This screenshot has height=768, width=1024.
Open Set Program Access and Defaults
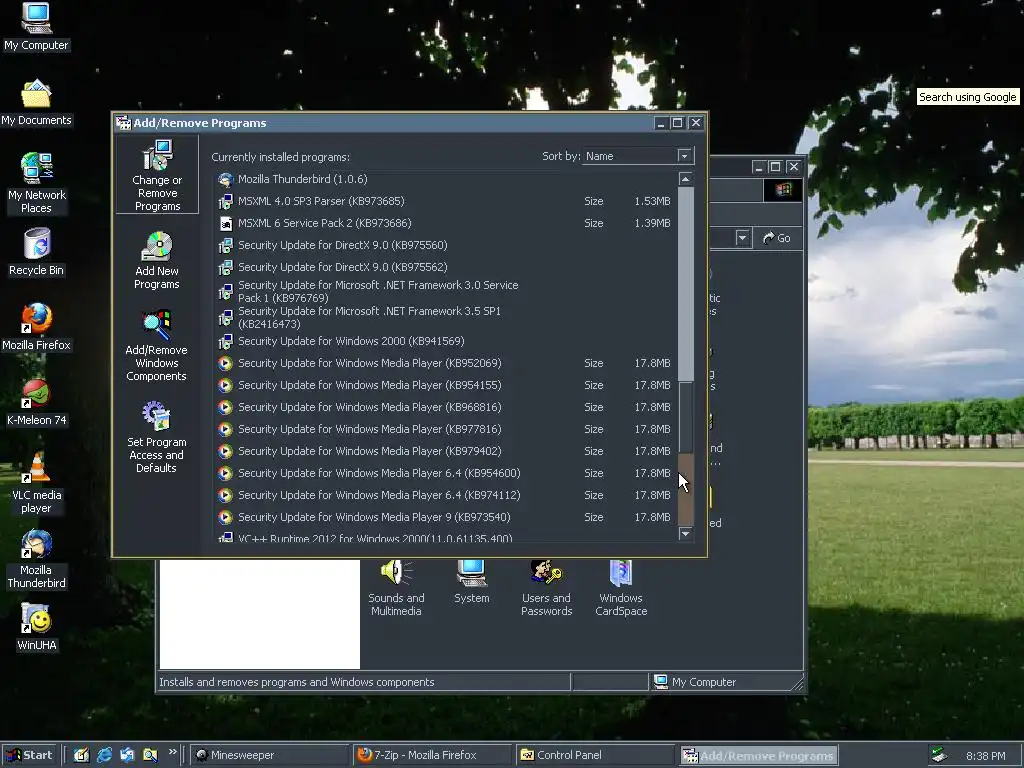coord(157,438)
